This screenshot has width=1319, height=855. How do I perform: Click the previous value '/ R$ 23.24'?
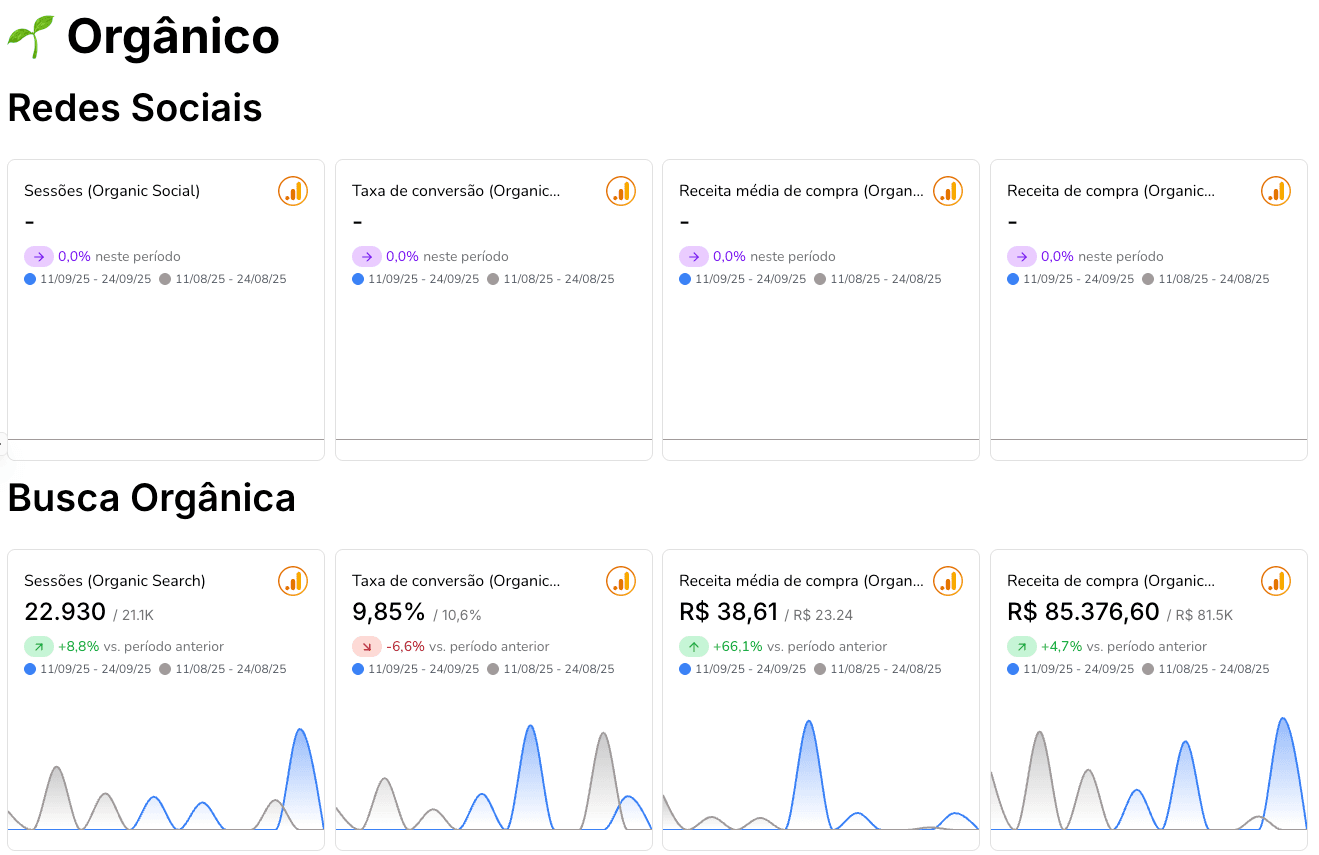point(818,615)
